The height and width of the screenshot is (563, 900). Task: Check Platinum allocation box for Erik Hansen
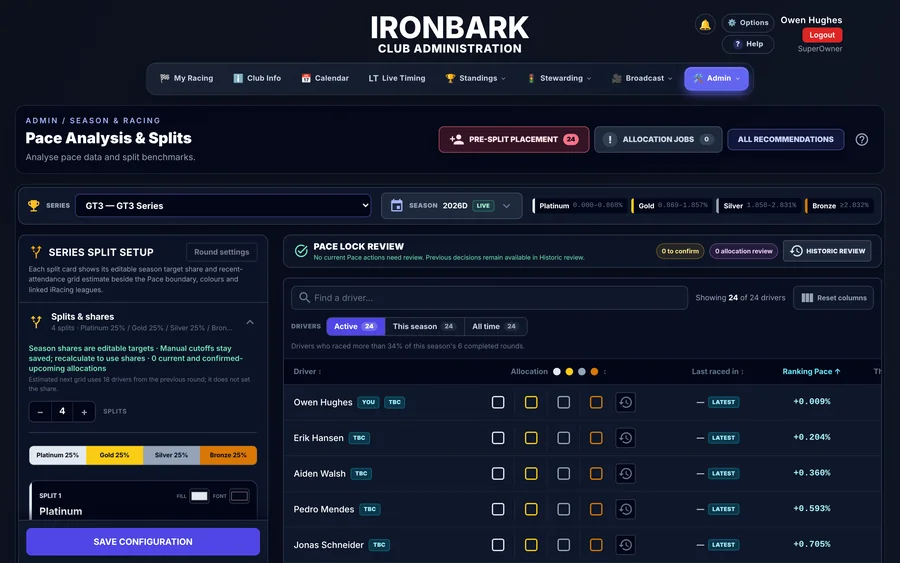[x=498, y=438]
